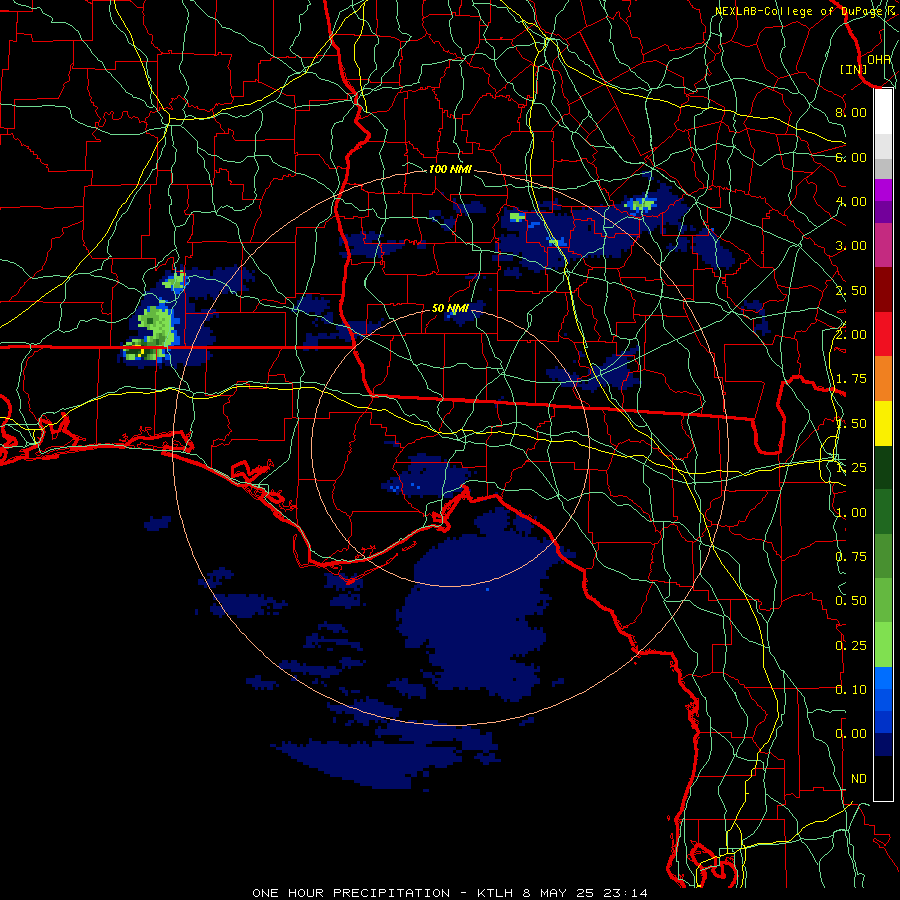The image size is (900, 900).
Task: Pick the white legend swatch at top
Action: (x=883, y=112)
